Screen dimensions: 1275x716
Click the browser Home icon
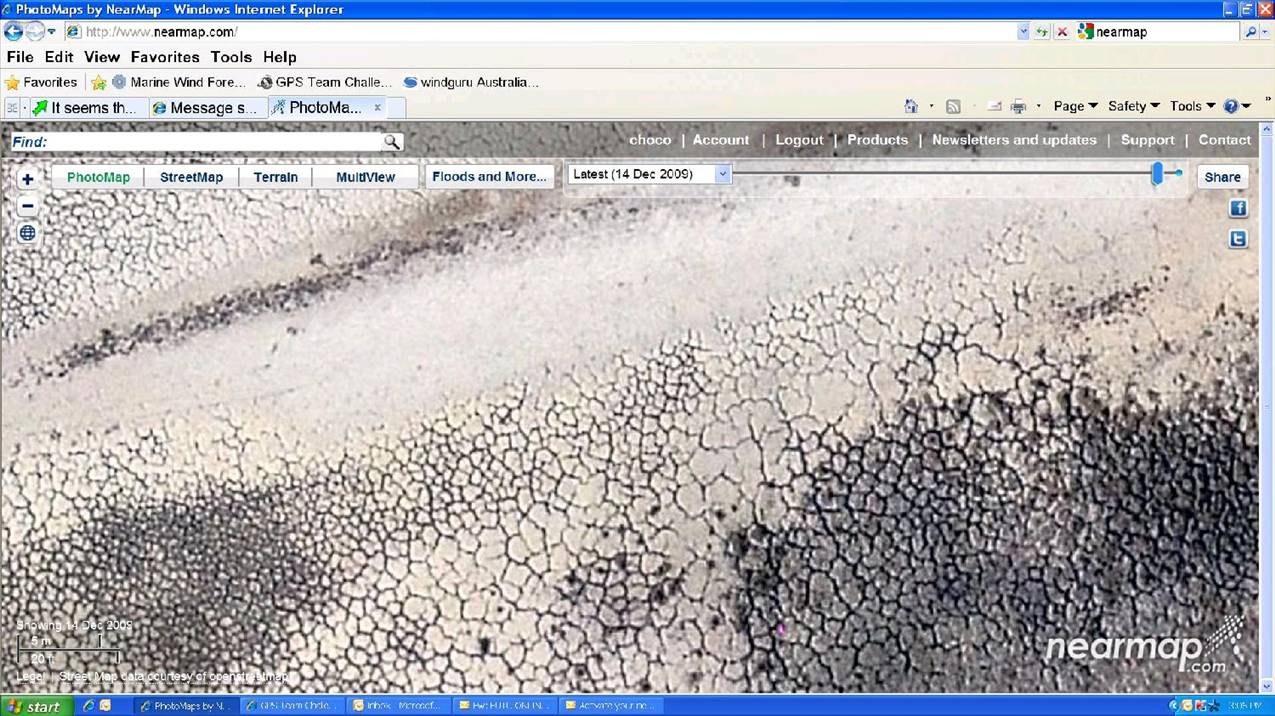click(910, 106)
